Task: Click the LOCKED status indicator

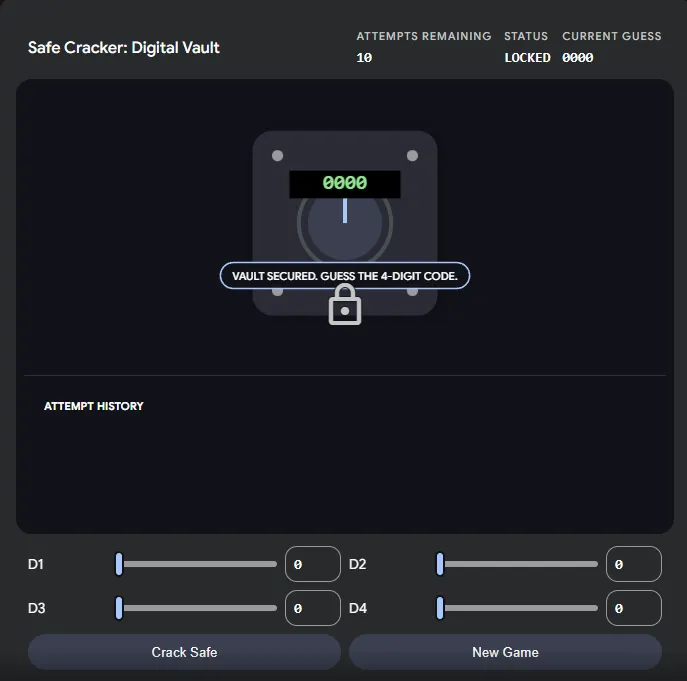Action: [x=527, y=58]
